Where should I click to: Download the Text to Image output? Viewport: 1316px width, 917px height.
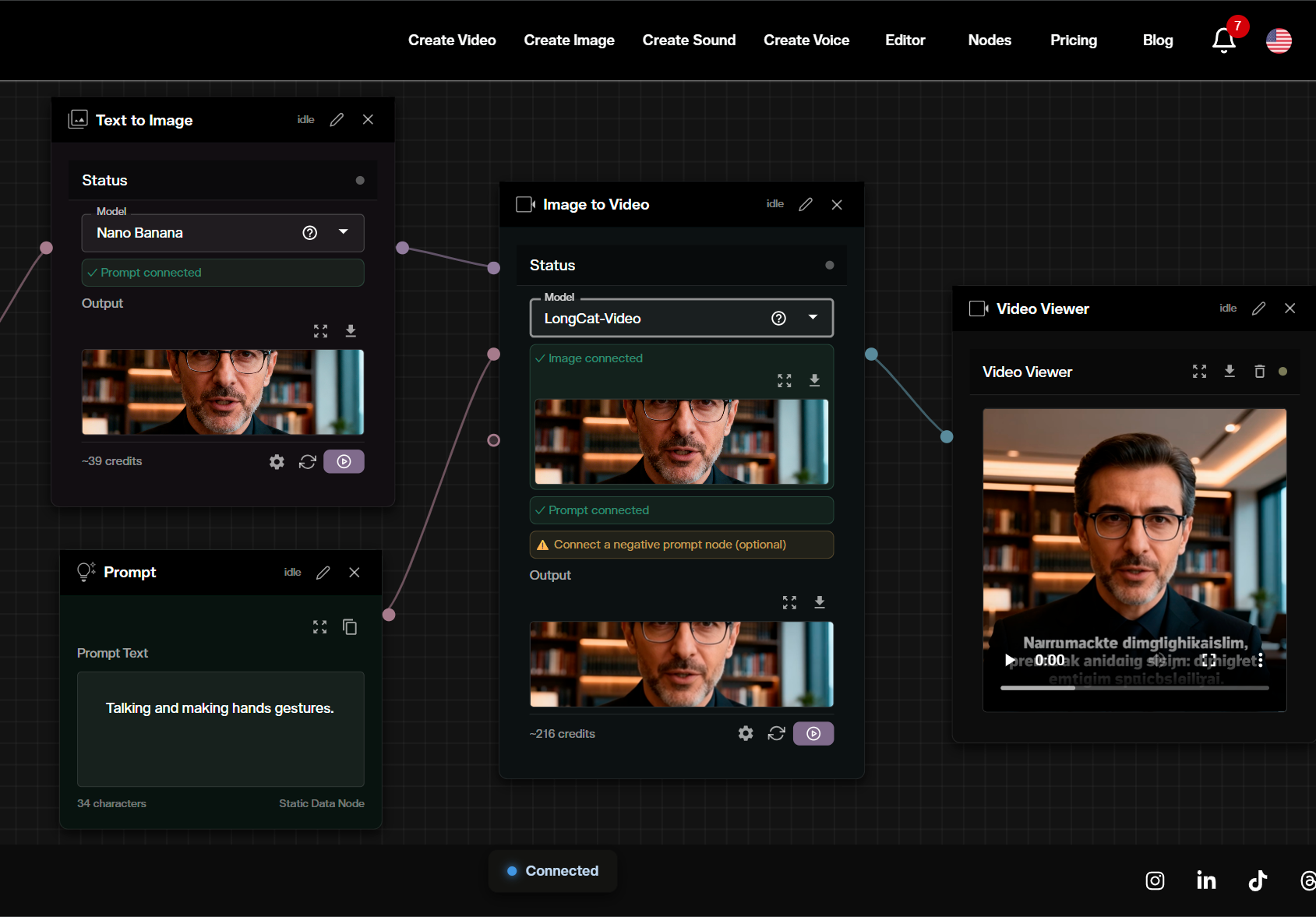(351, 331)
